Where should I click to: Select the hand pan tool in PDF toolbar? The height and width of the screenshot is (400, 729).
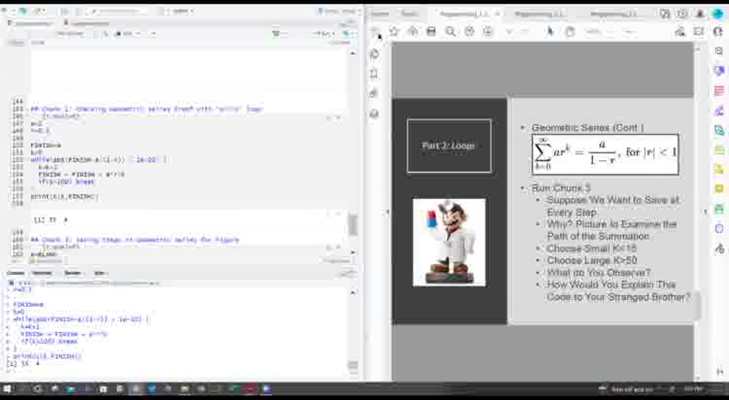[569, 31]
